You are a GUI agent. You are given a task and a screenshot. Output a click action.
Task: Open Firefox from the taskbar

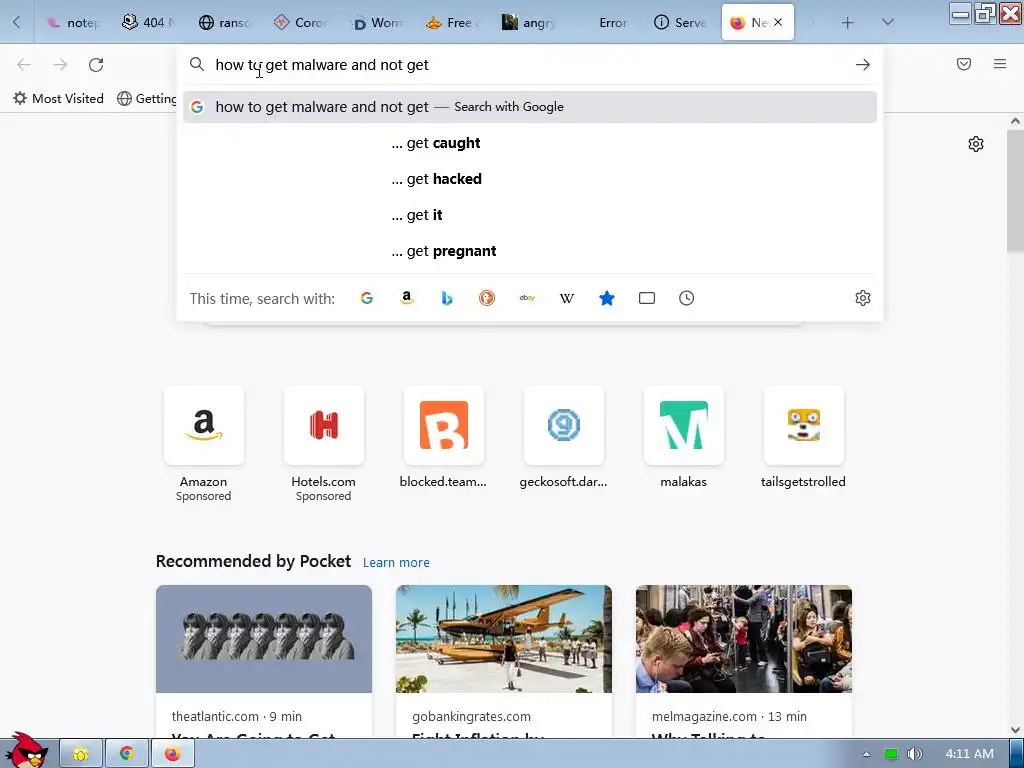(172, 754)
